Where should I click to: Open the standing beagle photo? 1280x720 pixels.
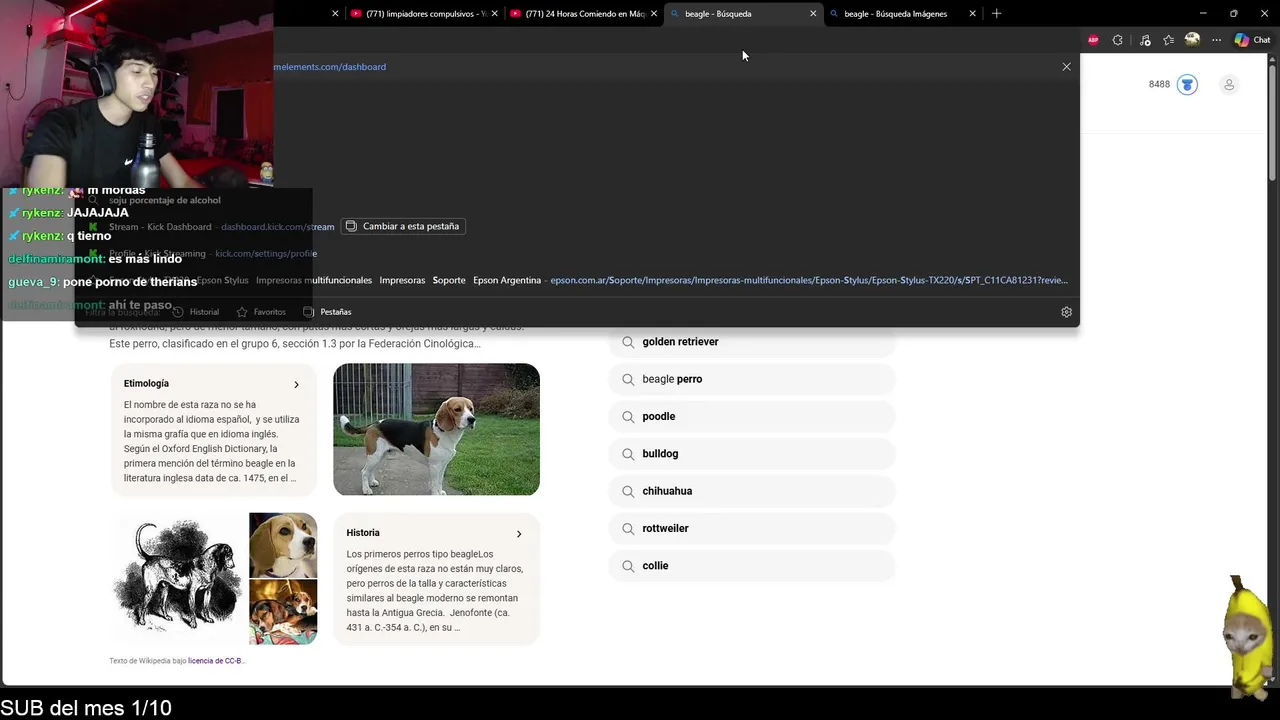coord(436,429)
